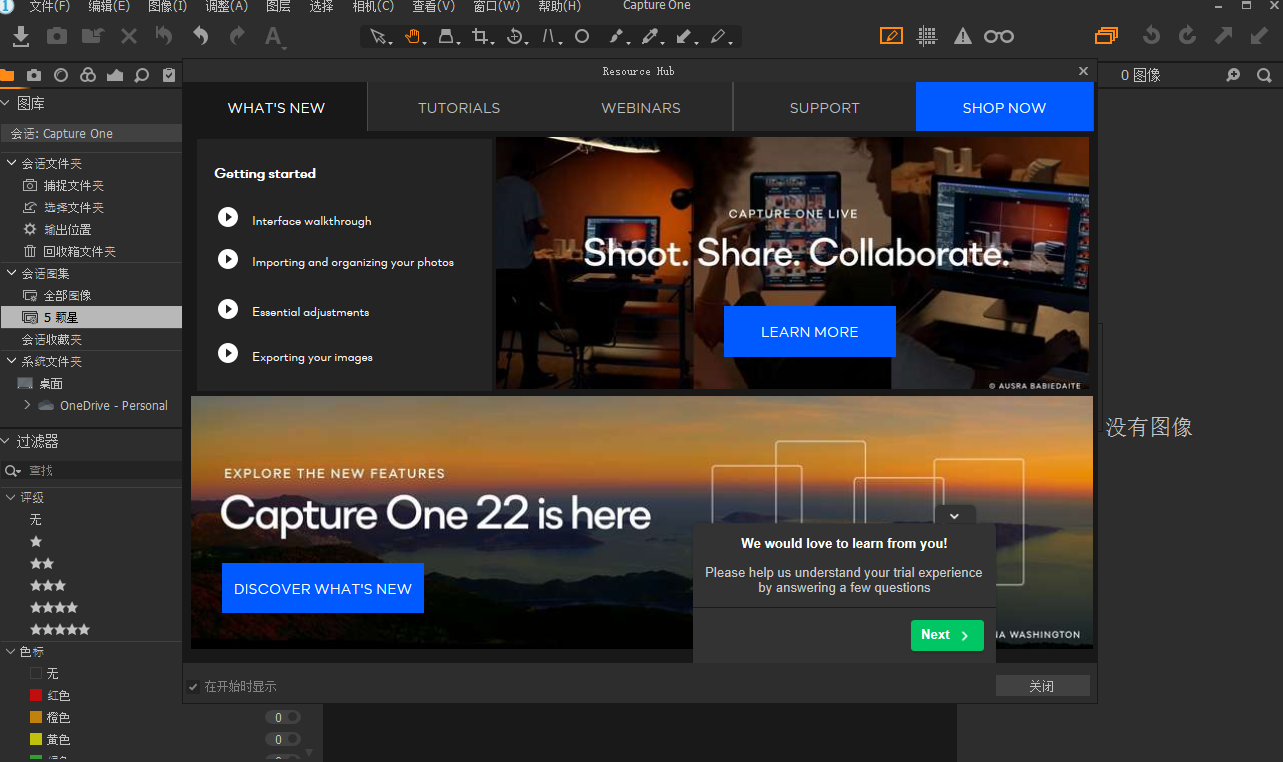The image size is (1283, 762).
Task: Expand the OneDrive - Personal folder
Action: tap(27, 406)
